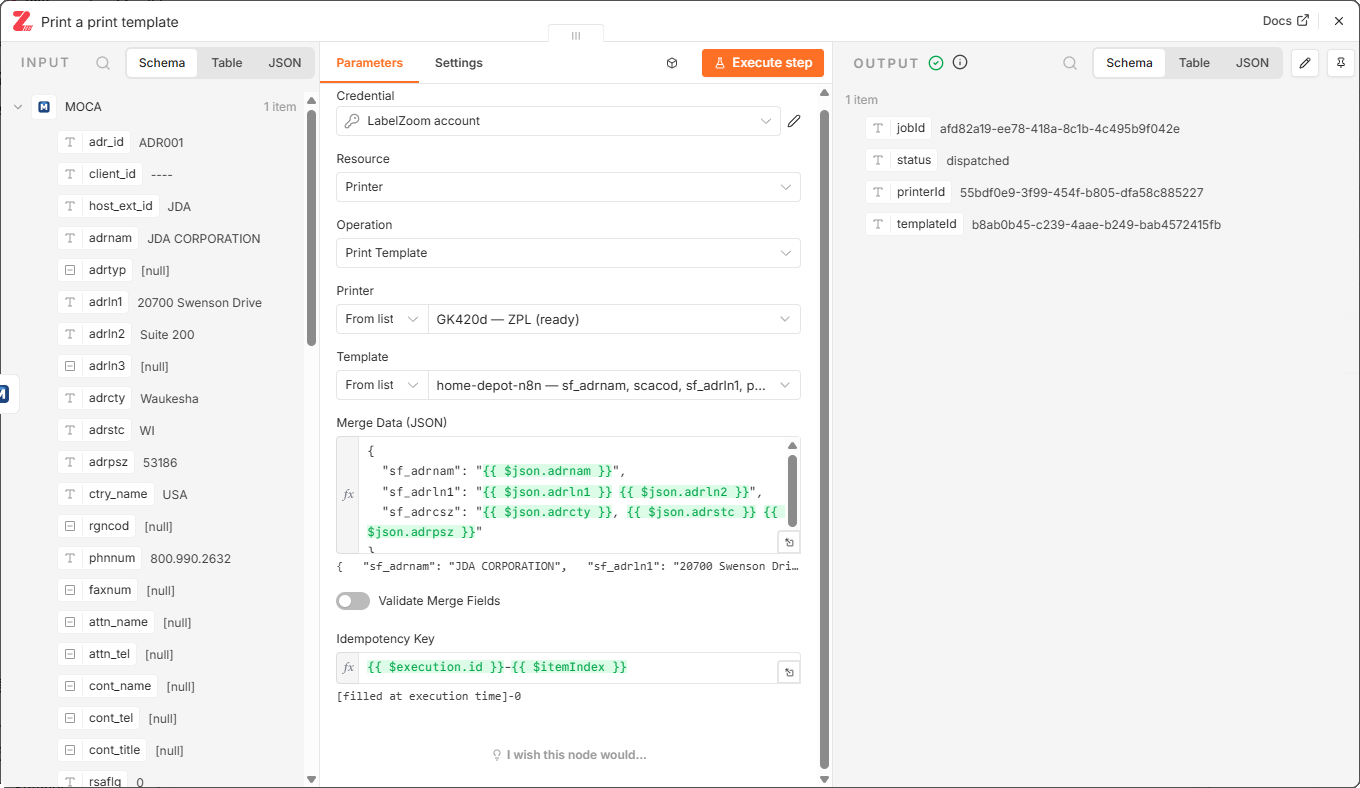Click the MOCA node icon
The image size is (1360, 788).
[x=43, y=107]
